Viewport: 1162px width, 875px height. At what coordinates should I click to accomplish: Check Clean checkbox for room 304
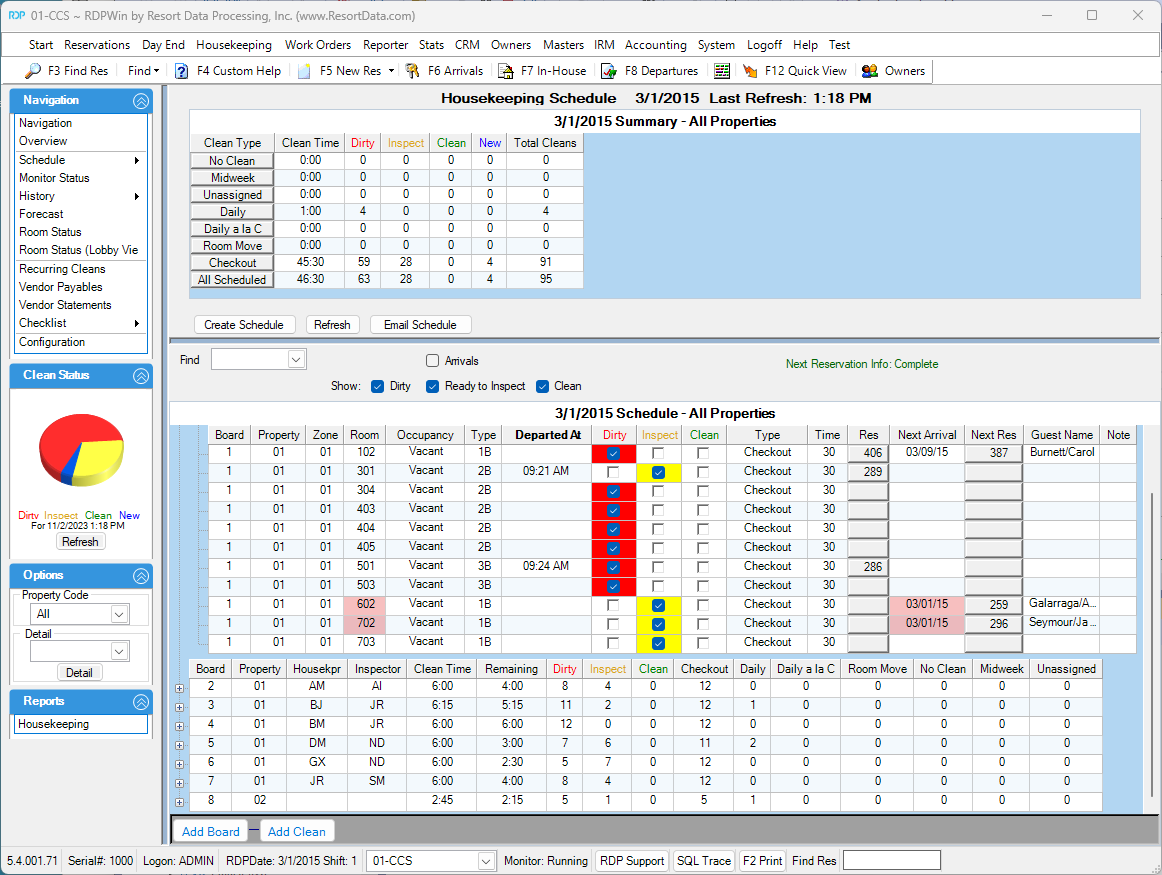click(x=703, y=491)
